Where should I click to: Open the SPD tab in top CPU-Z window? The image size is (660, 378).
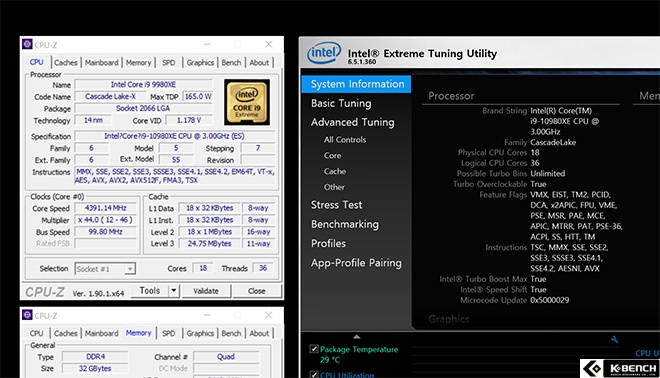tap(168, 63)
